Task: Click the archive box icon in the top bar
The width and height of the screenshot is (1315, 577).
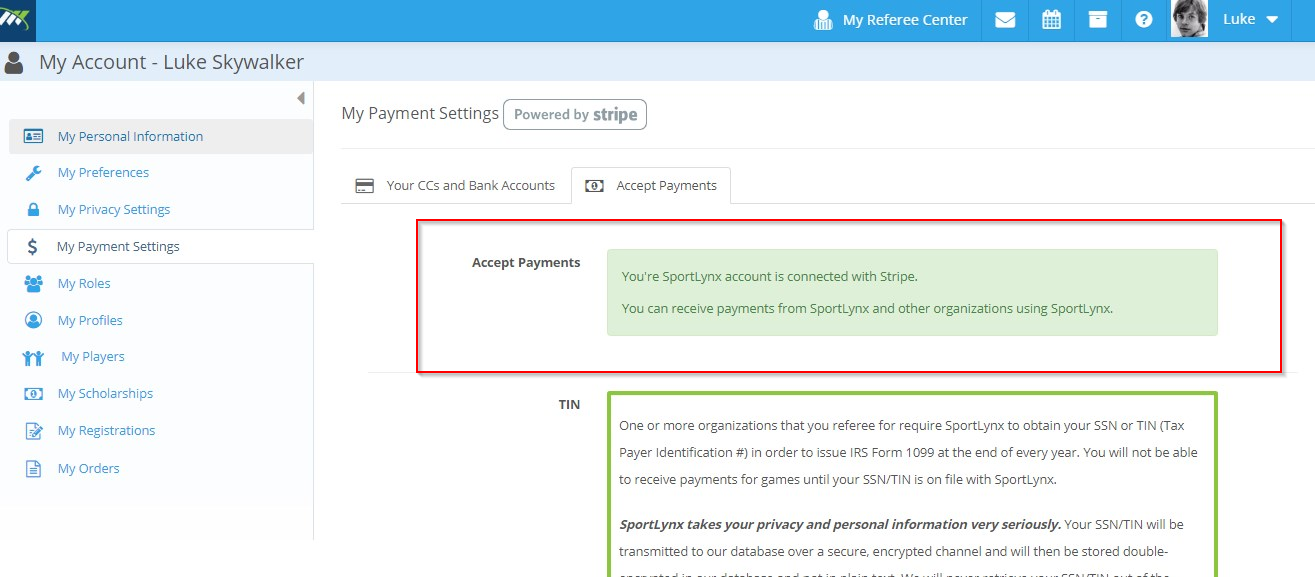Action: (x=1098, y=20)
